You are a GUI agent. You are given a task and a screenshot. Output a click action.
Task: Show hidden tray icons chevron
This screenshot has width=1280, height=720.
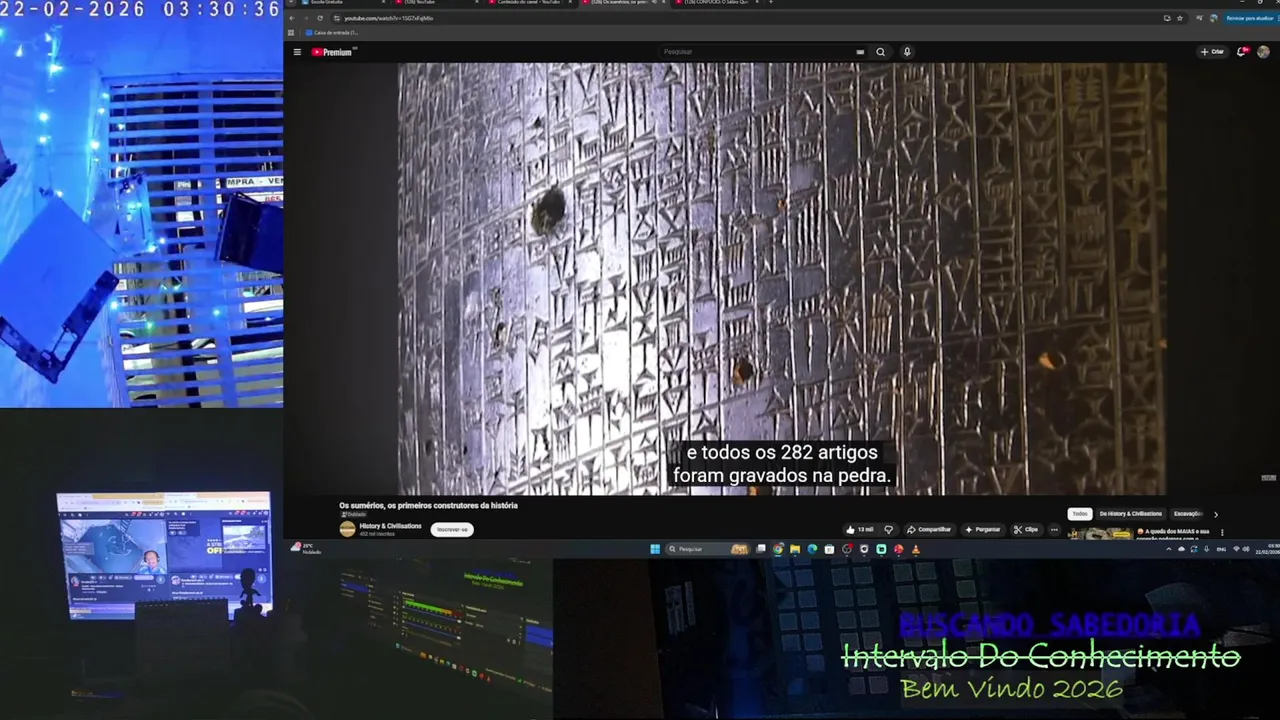(1169, 549)
